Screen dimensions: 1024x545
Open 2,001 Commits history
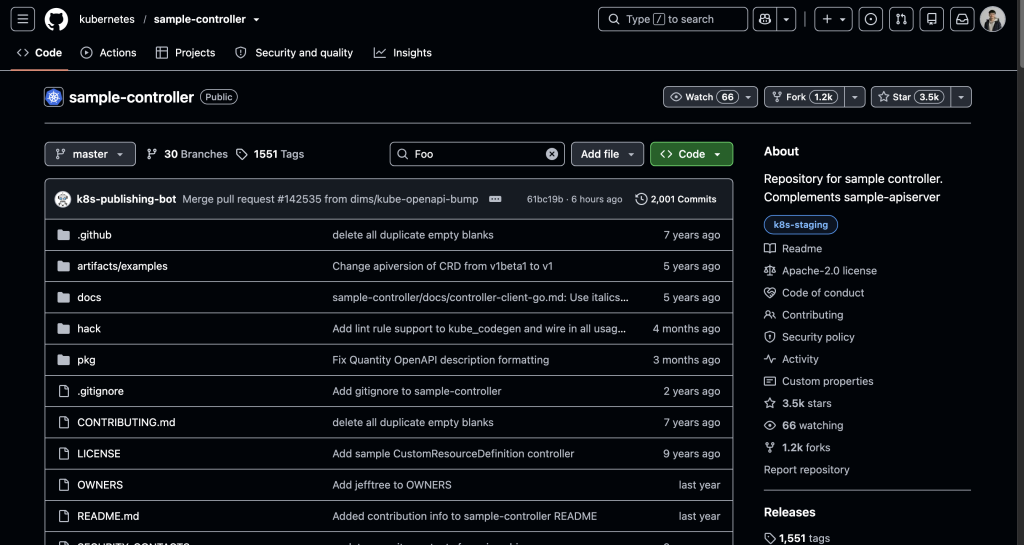coord(676,199)
